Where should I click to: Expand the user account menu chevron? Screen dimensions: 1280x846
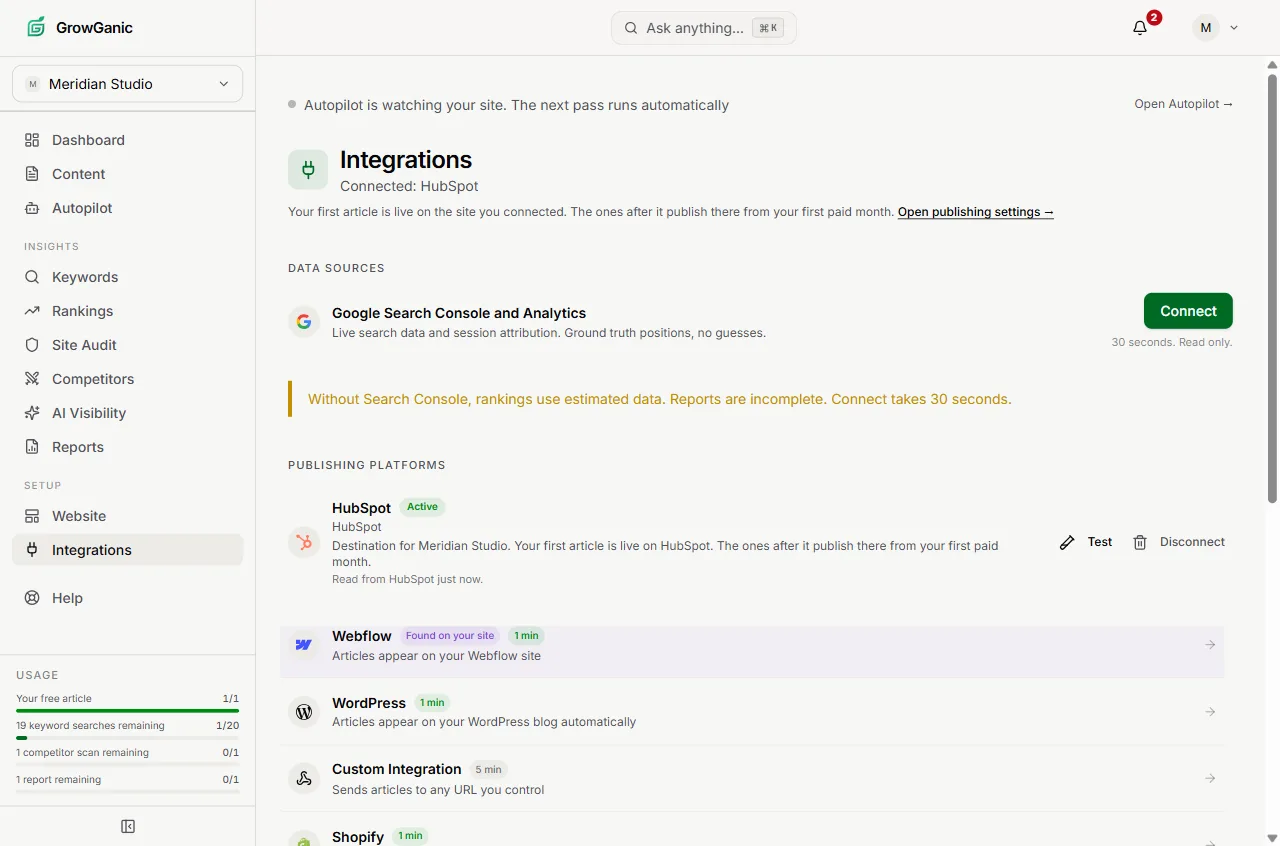coord(1234,28)
